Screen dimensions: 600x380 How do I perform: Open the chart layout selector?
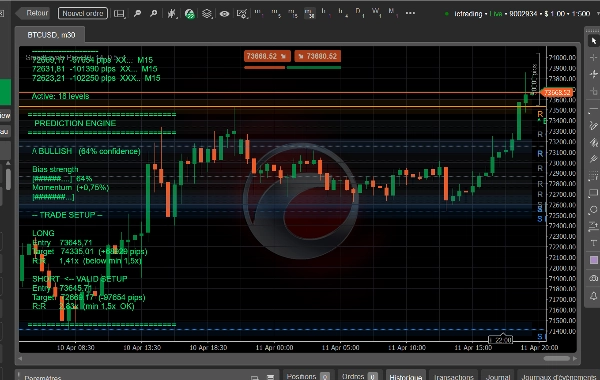[119, 14]
